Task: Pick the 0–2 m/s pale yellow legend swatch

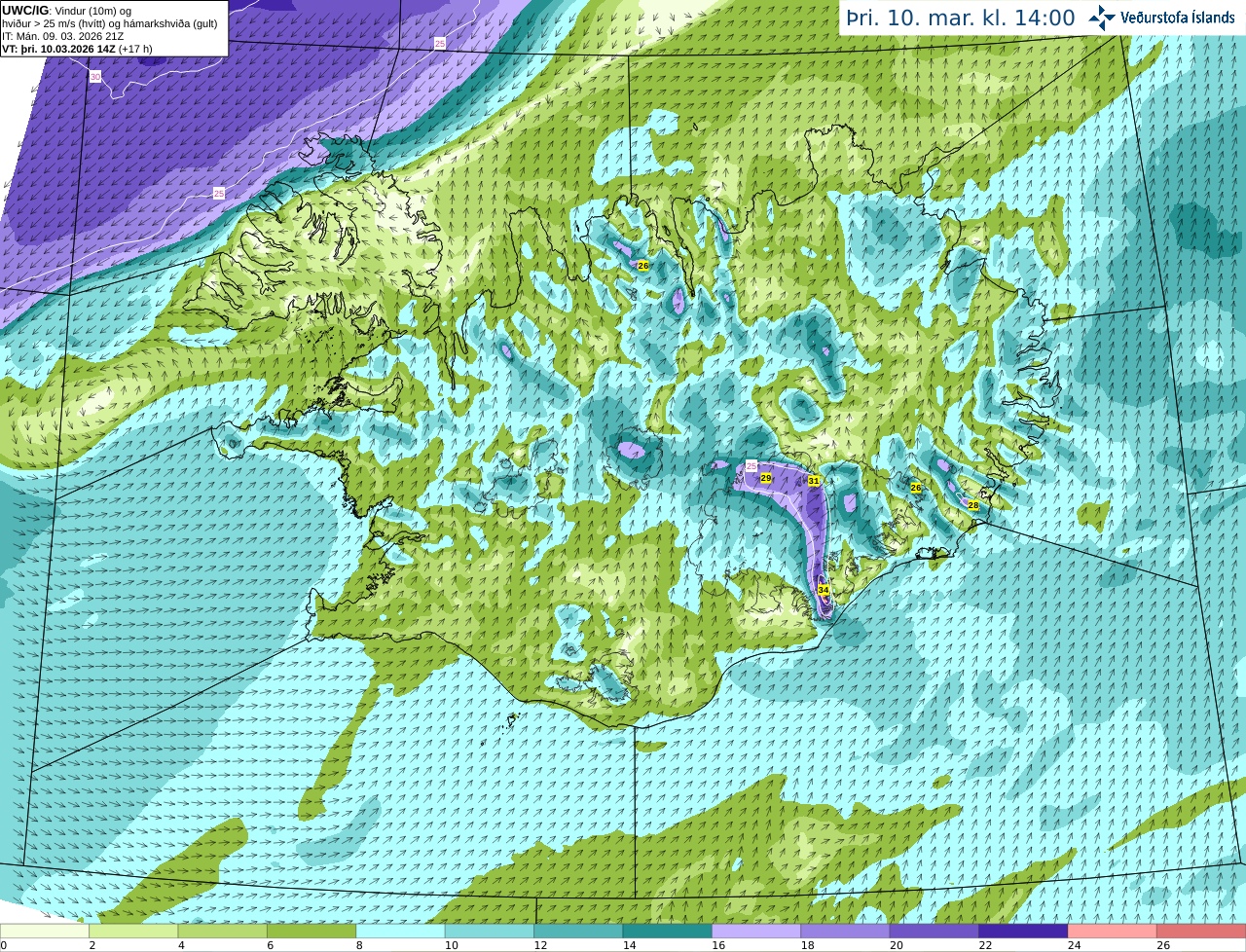Action: (45, 931)
